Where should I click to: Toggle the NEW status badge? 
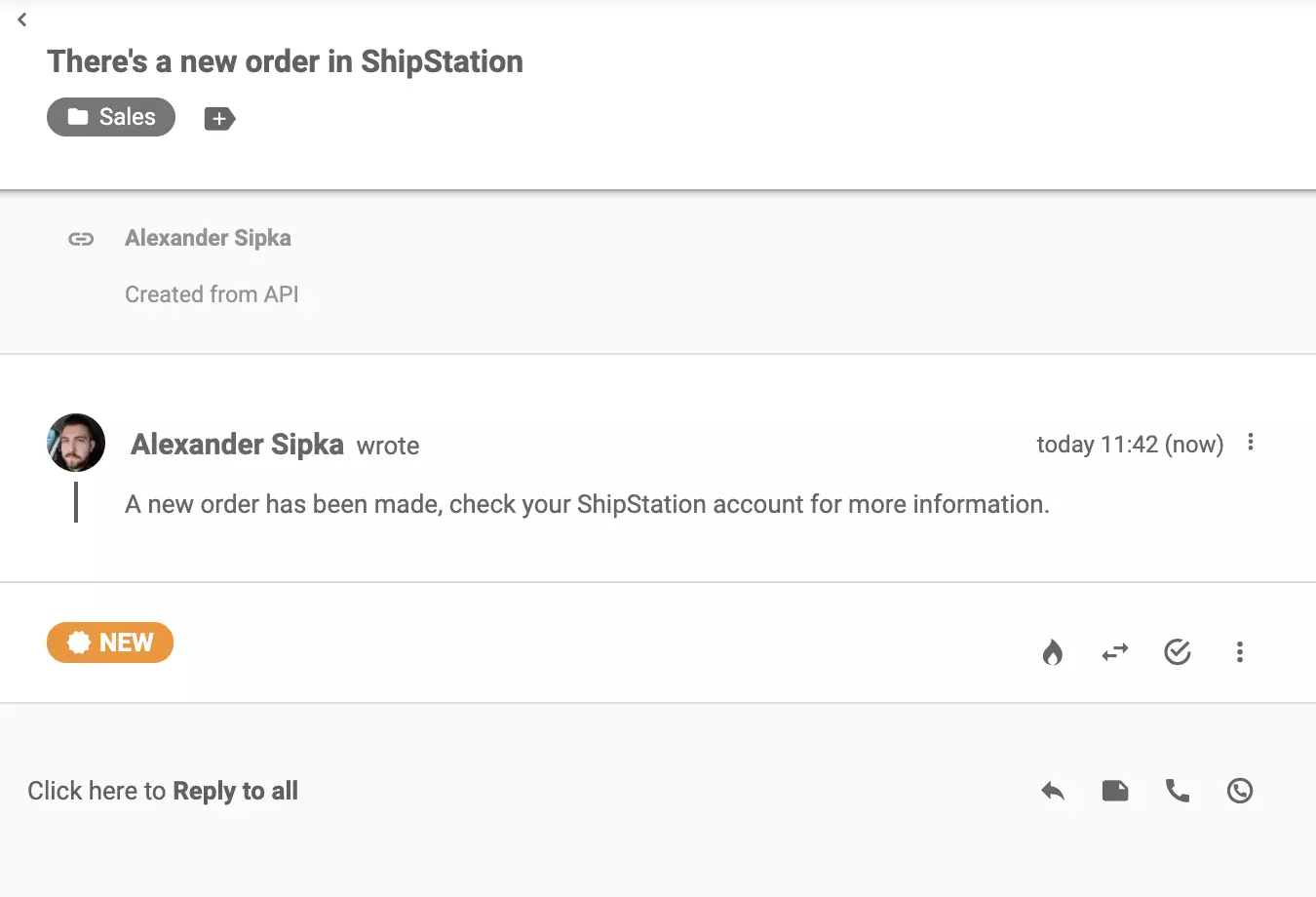110,643
